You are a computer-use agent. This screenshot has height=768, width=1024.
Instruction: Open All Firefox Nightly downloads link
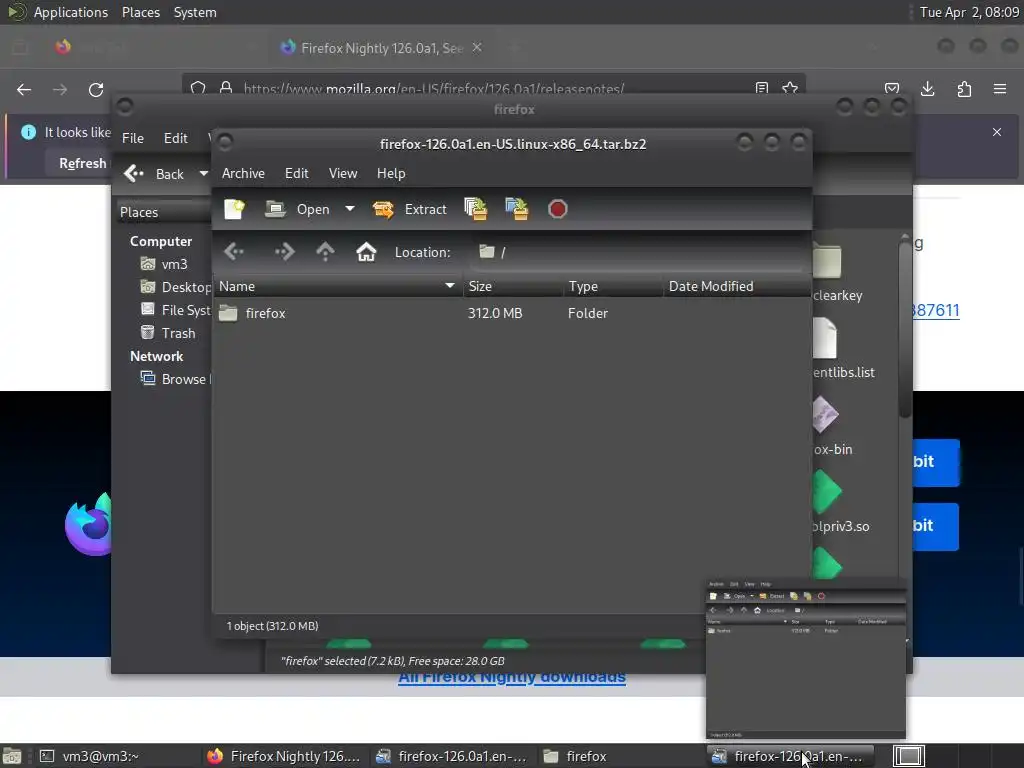(511, 677)
